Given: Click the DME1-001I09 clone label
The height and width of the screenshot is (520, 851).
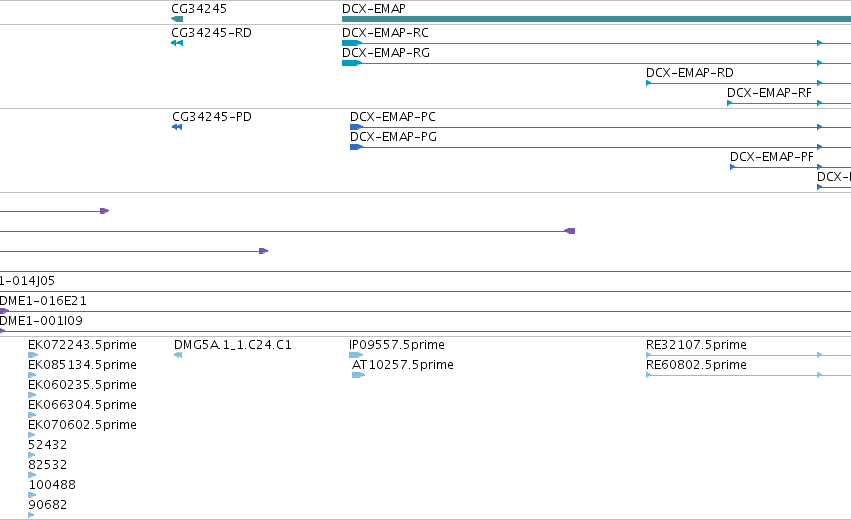Looking at the screenshot, I should pos(41,321).
